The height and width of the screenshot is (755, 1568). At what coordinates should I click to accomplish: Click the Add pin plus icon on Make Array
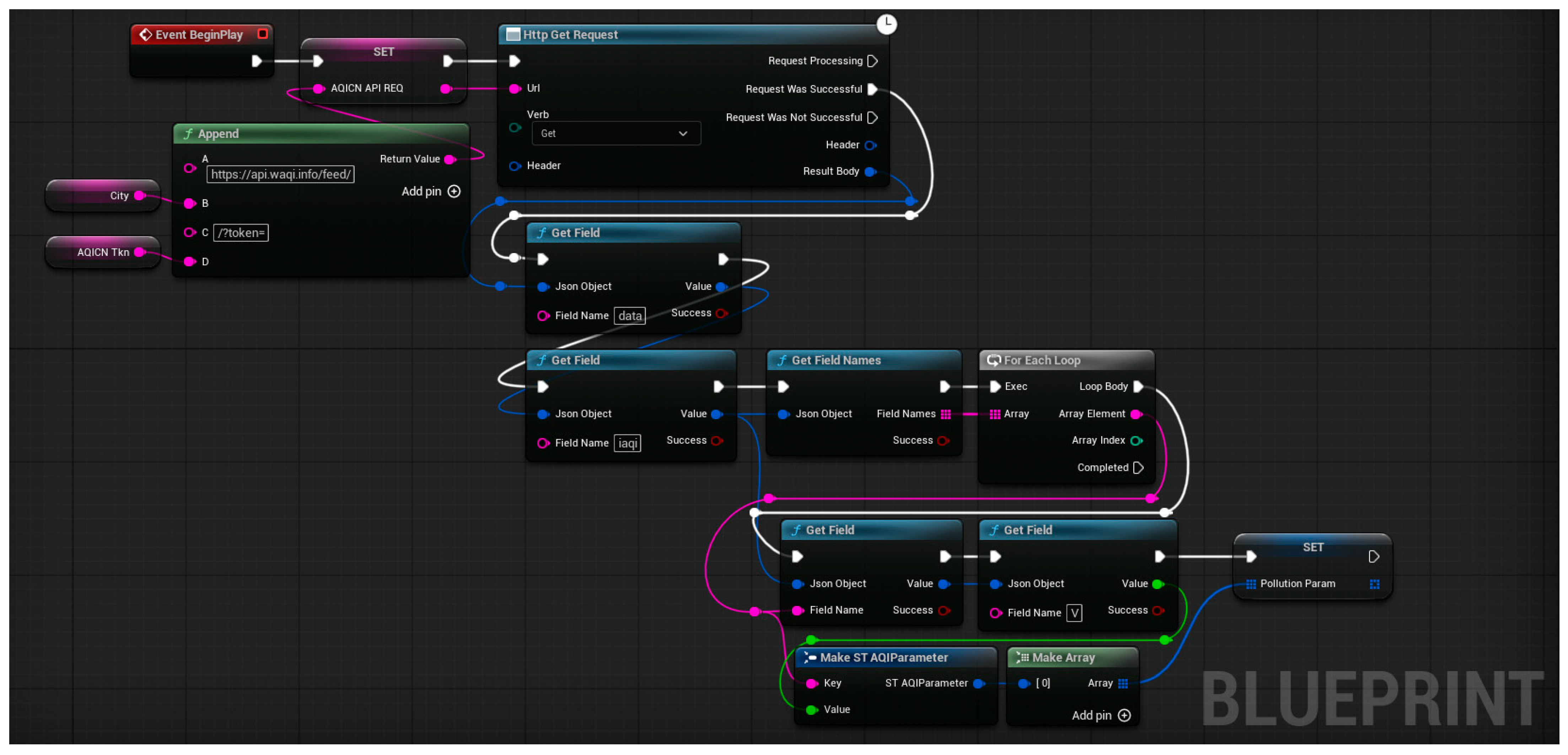coord(1124,715)
